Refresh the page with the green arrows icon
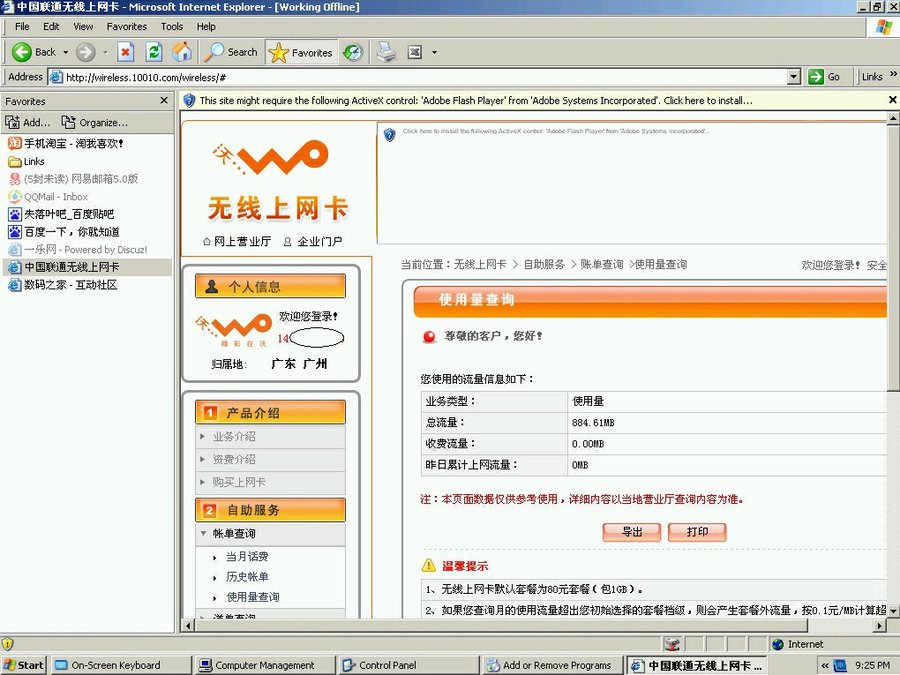The height and width of the screenshot is (675, 900). [154, 52]
